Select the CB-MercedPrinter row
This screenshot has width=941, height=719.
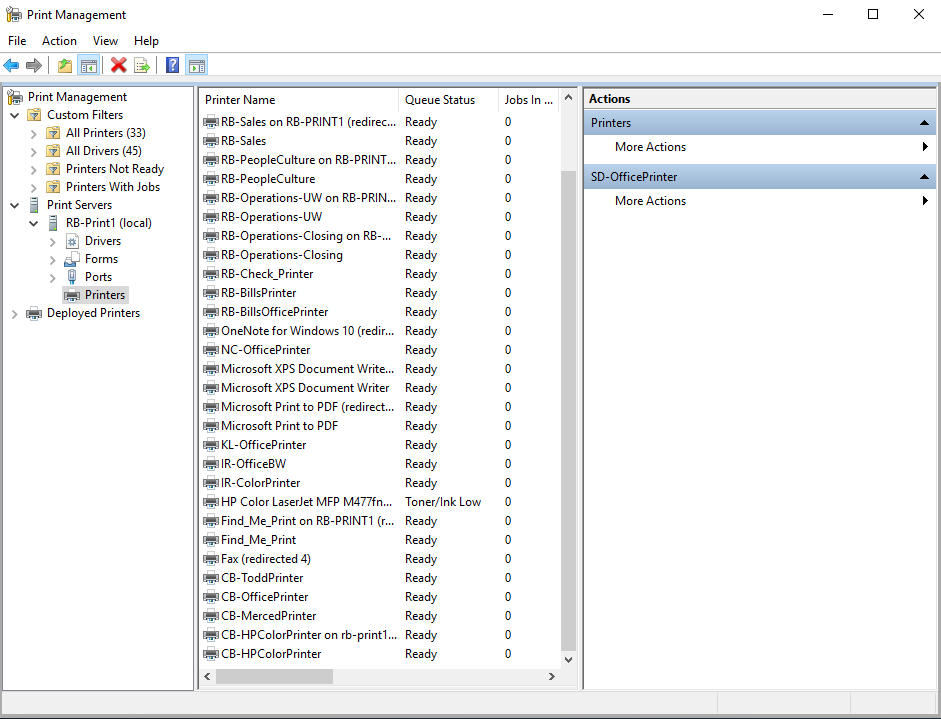click(x=379, y=616)
